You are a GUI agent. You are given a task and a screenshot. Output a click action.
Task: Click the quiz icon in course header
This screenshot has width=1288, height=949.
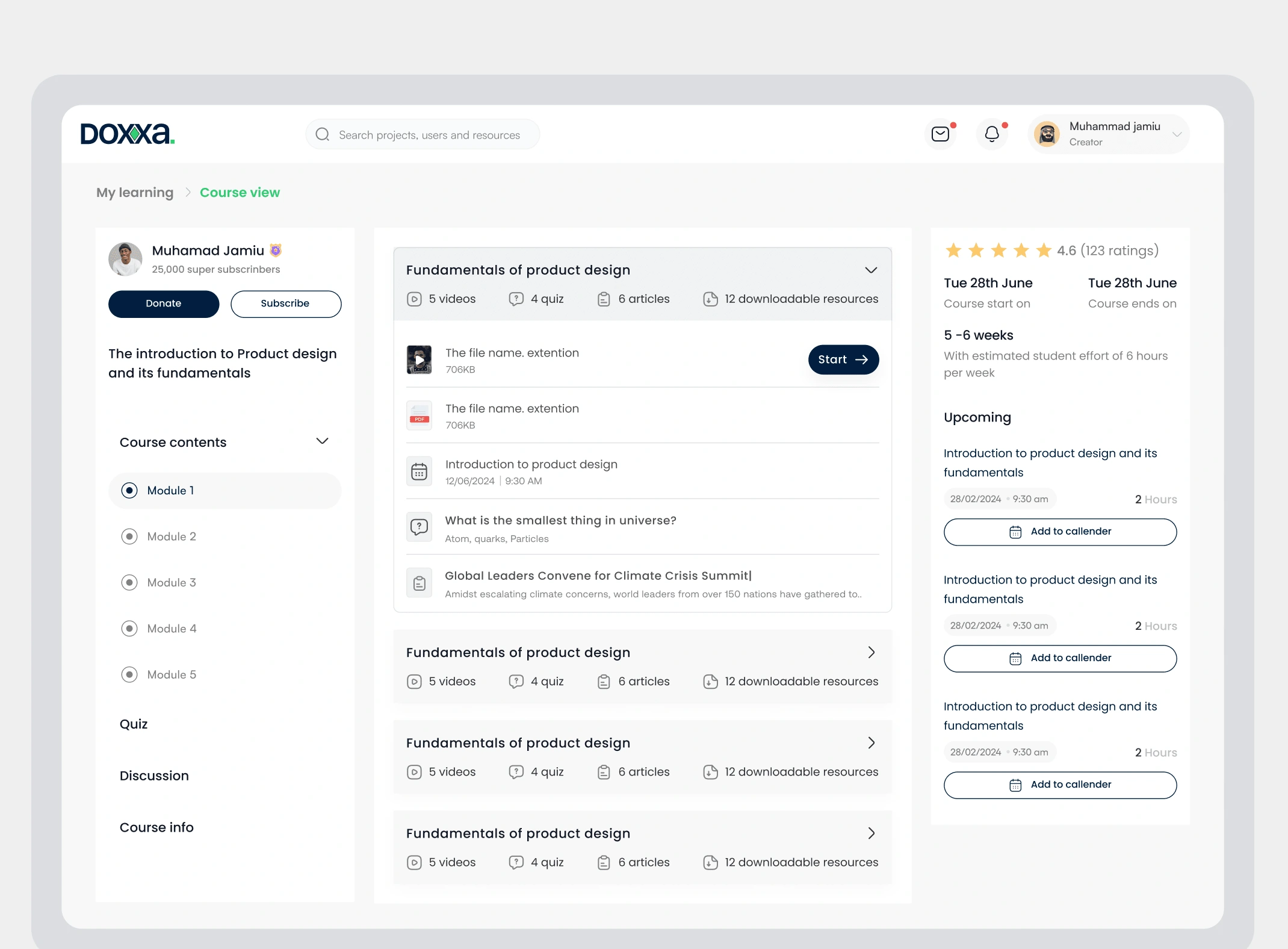pos(515,298)
